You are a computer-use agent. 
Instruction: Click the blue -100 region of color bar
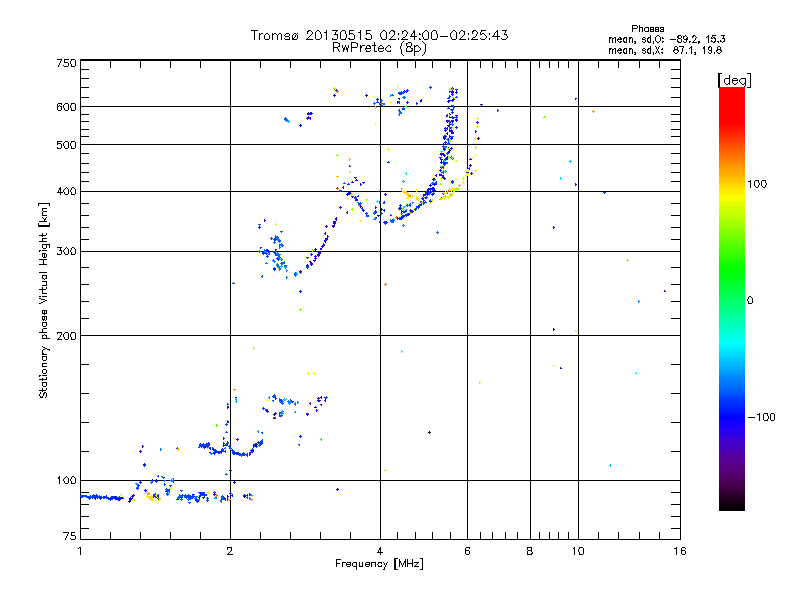[x=732, y=417]
